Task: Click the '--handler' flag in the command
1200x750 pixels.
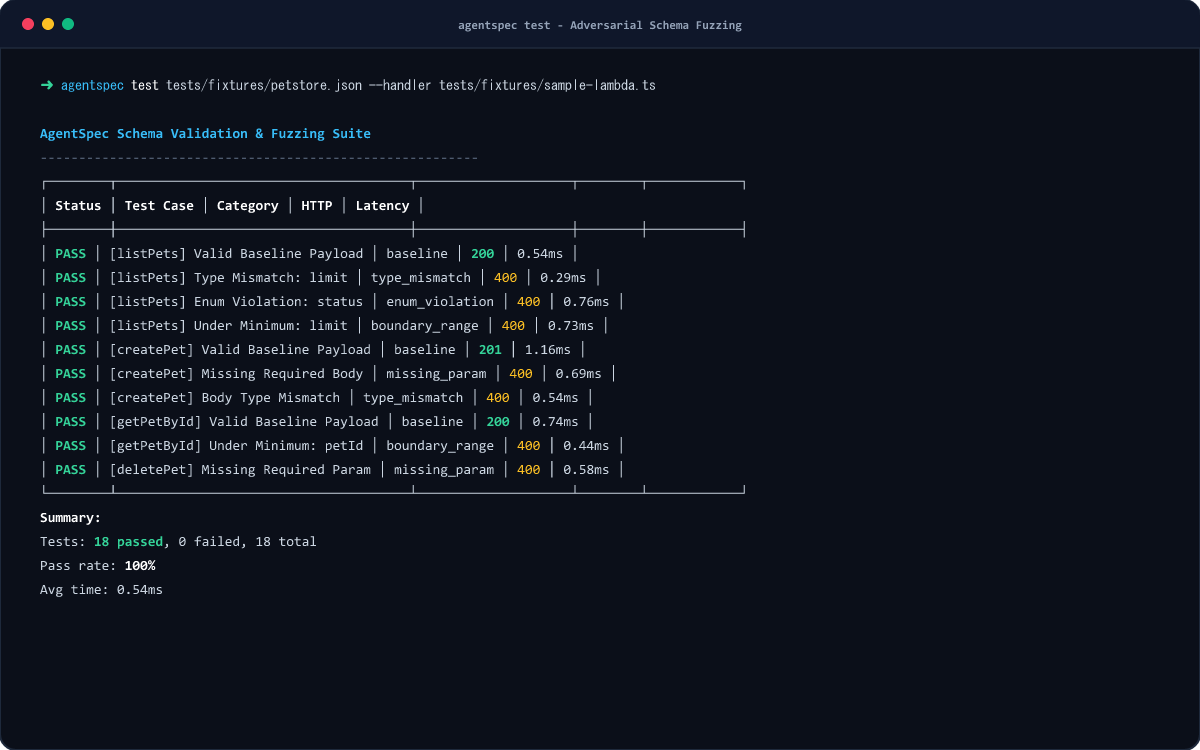Action: [401, 86]
